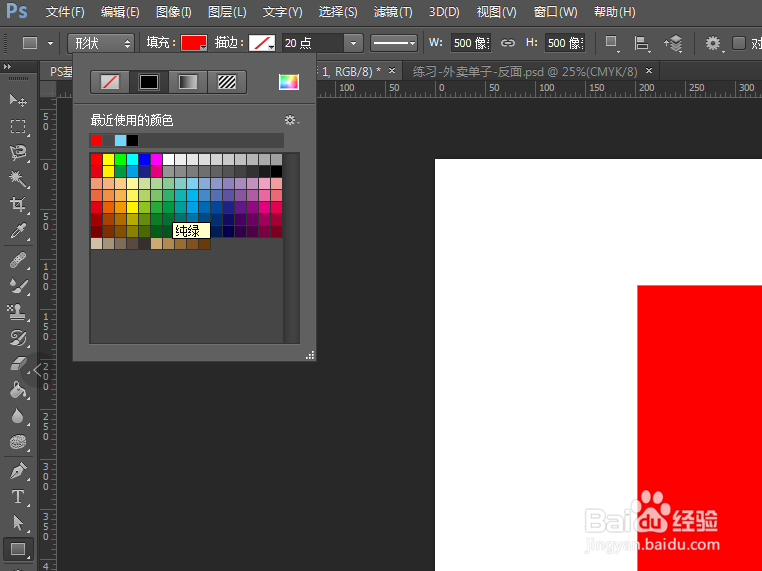
Task: Pick the recent light blue swatch
Action: pos(121,140)
